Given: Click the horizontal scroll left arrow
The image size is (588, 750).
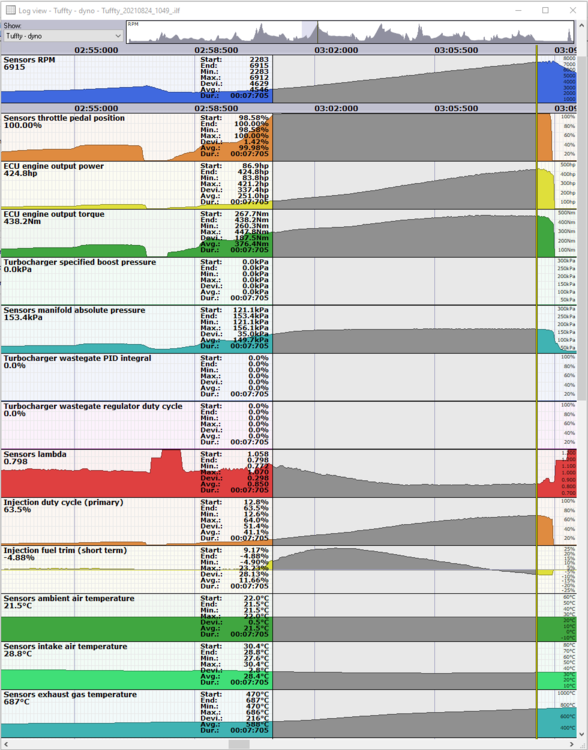Looking at the screenshot, I should (x=5, y=744).
